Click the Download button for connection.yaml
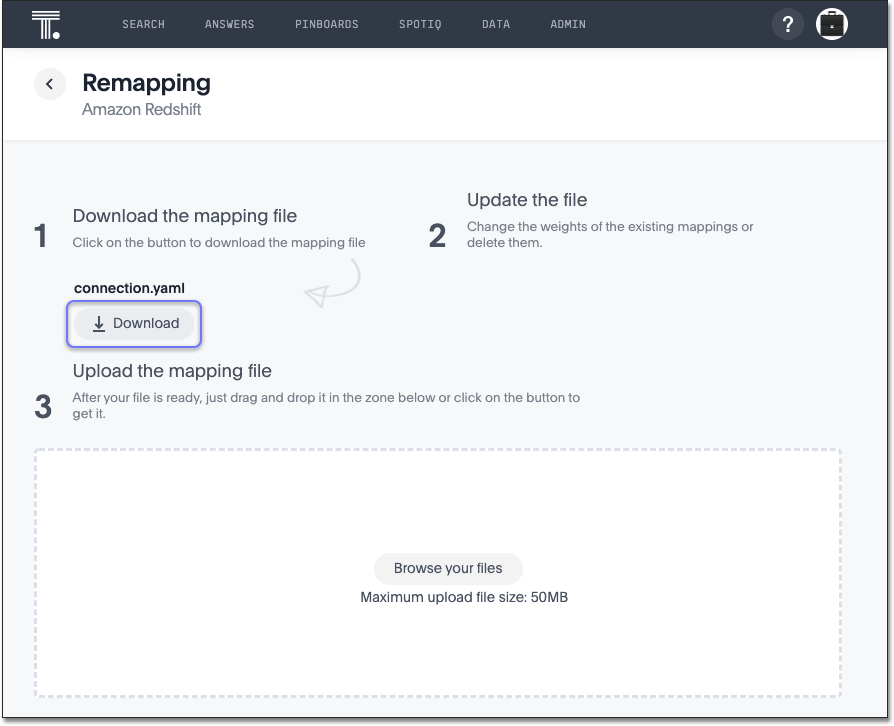The image size is (894, 726). coord(134,323)
